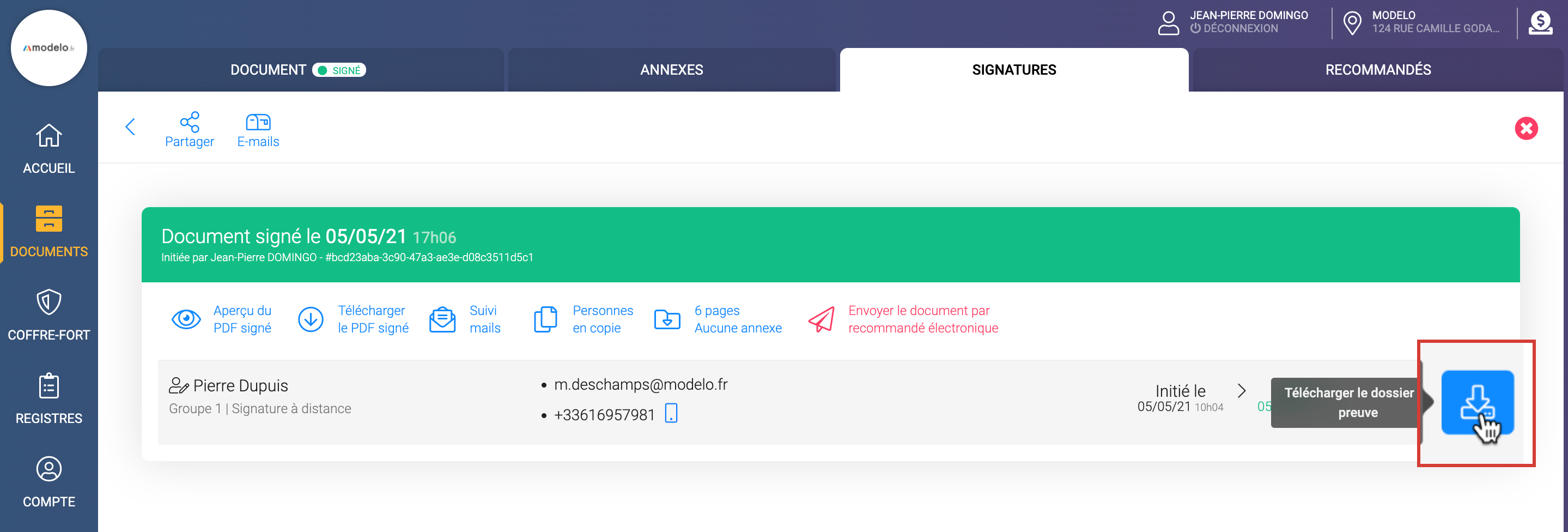The image size is (1568, 532).
Task: Send document par recommandé électronique
Action: click(821, 319)
